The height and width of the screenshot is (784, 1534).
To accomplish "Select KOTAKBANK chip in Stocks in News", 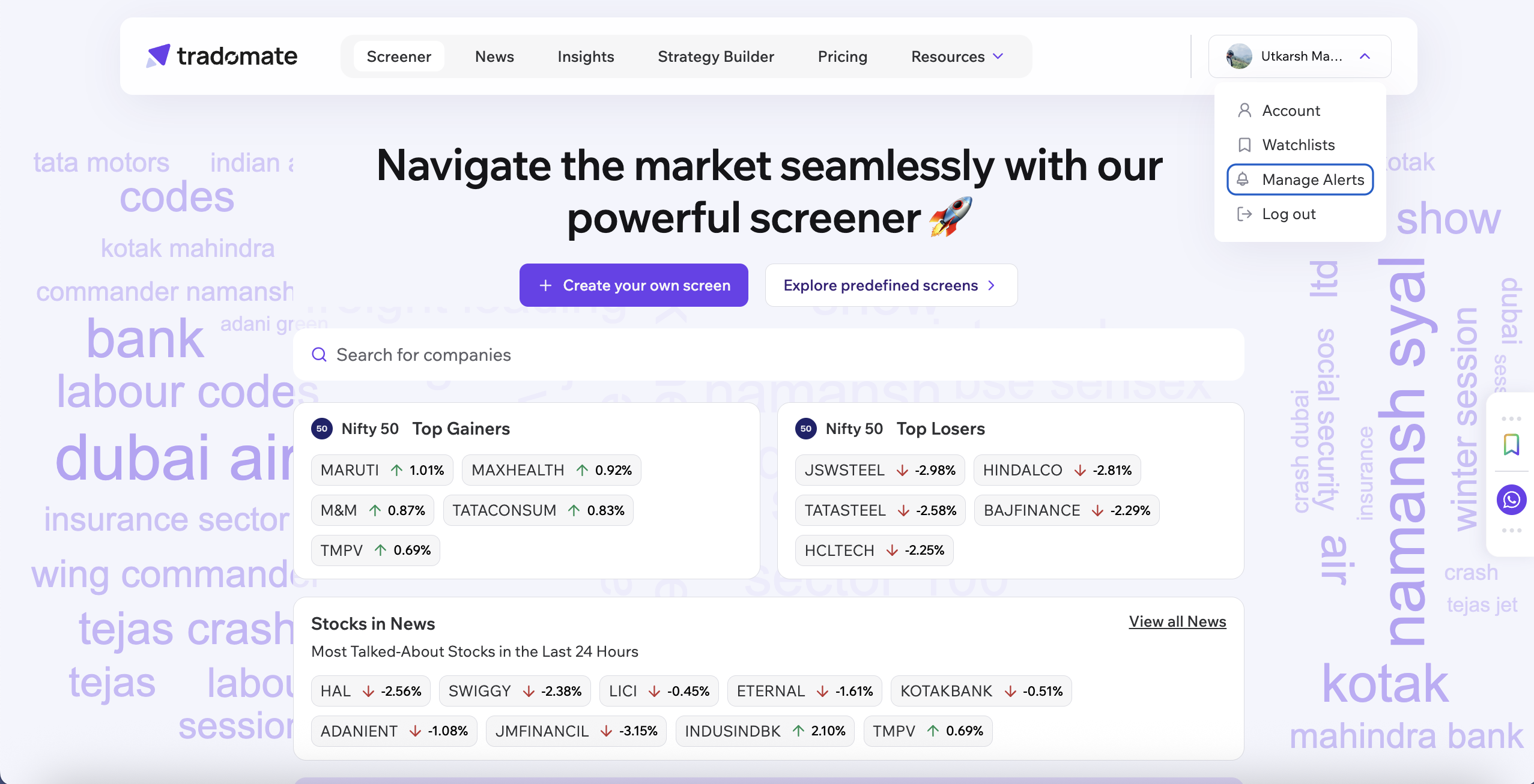I will tap(980, 690).
